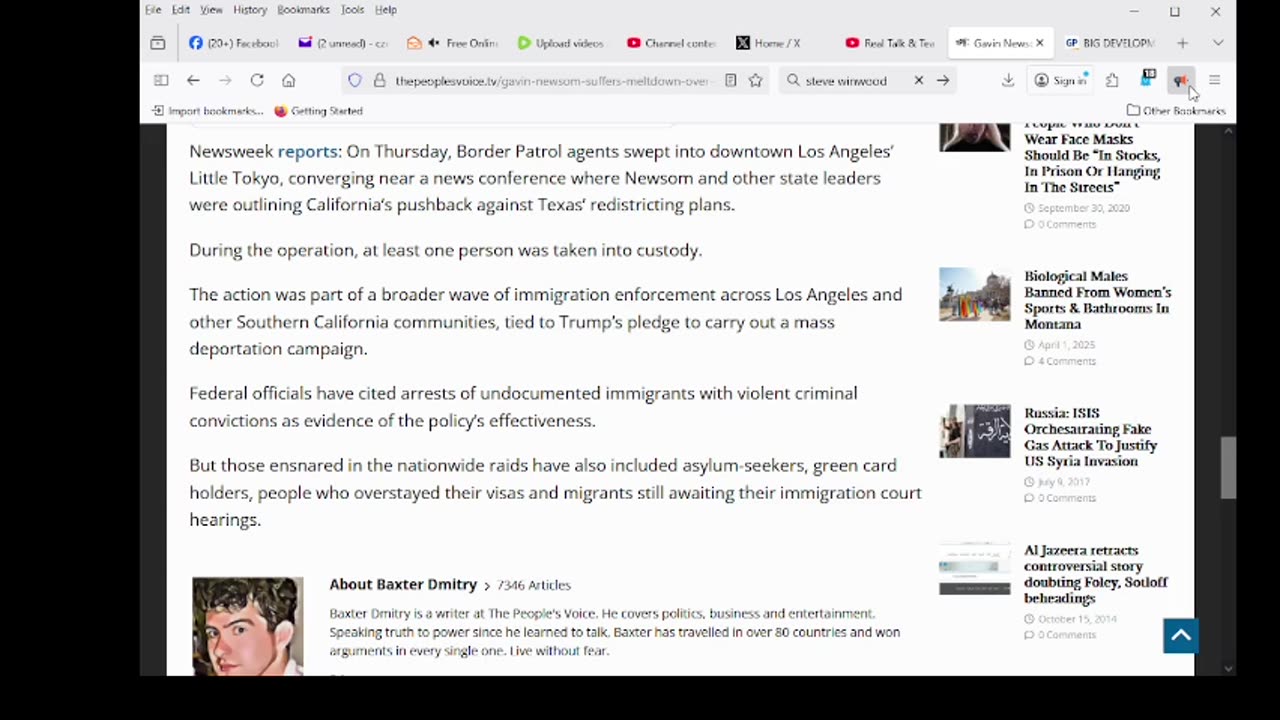1280x720 pixels.
Task: Switch to the Upload videos tab
Action: tap(561, 43)
